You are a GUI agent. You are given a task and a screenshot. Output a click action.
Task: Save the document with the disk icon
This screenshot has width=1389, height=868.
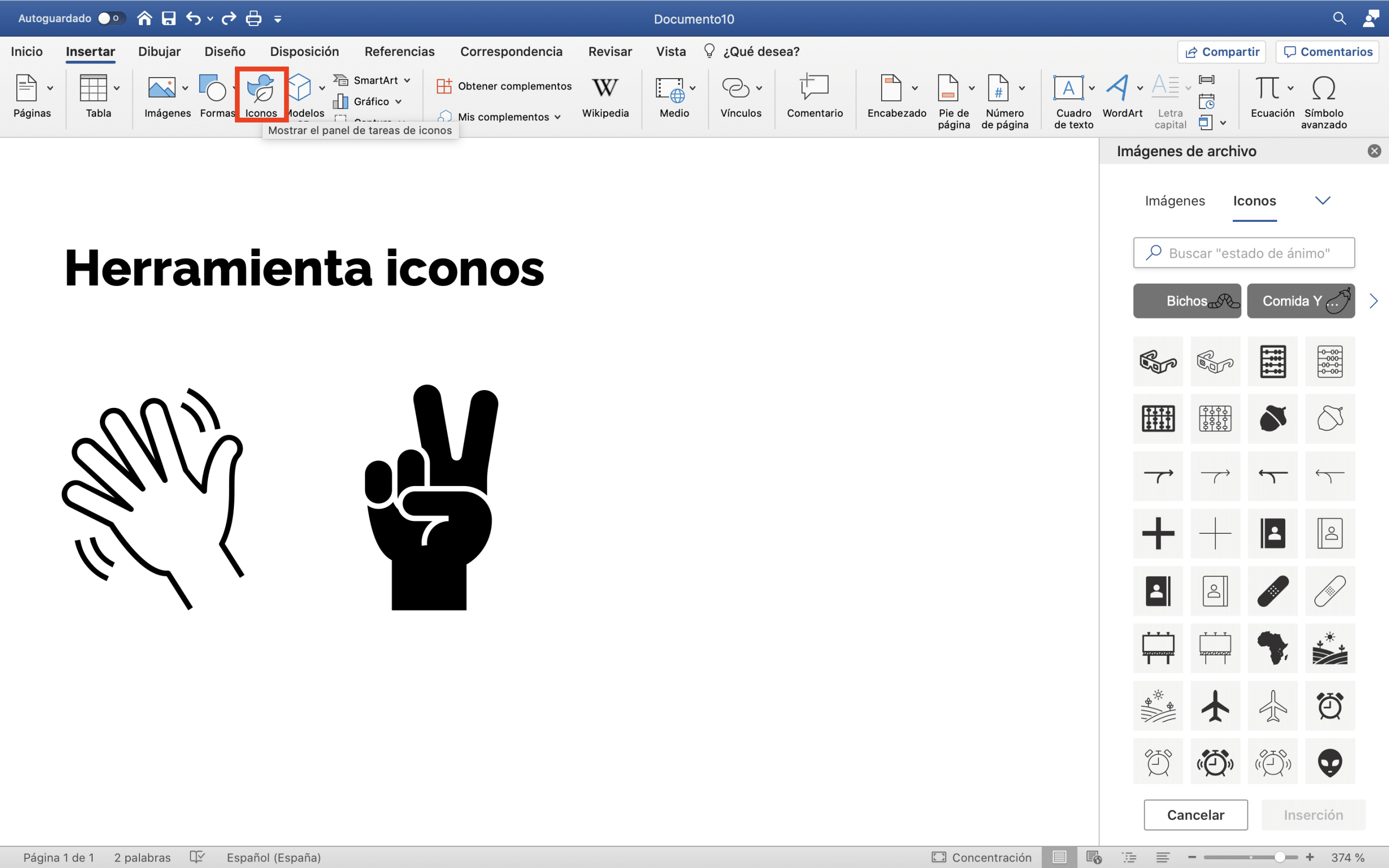(169, 18)
